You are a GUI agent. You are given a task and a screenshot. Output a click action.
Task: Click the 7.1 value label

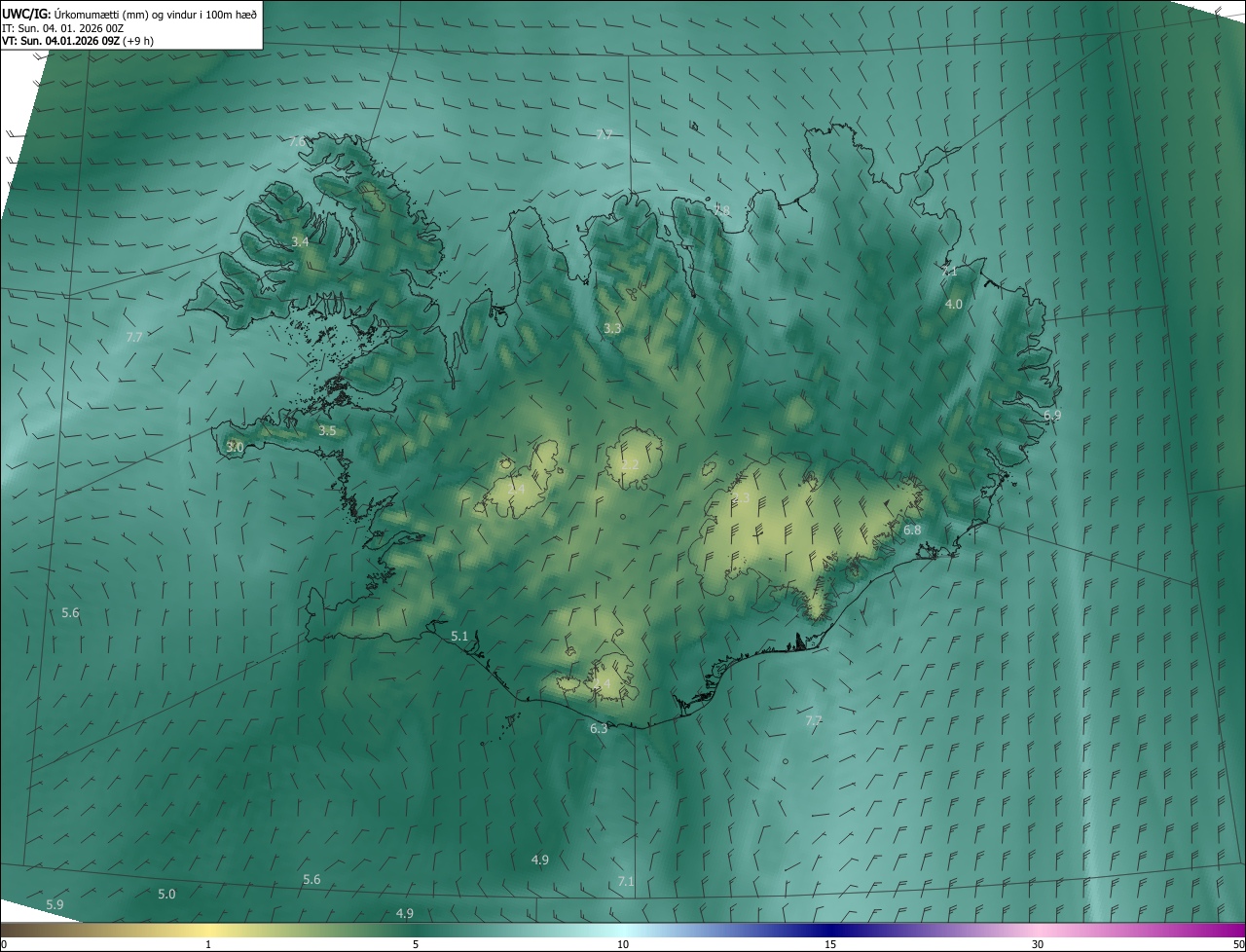tap(626, 881)
